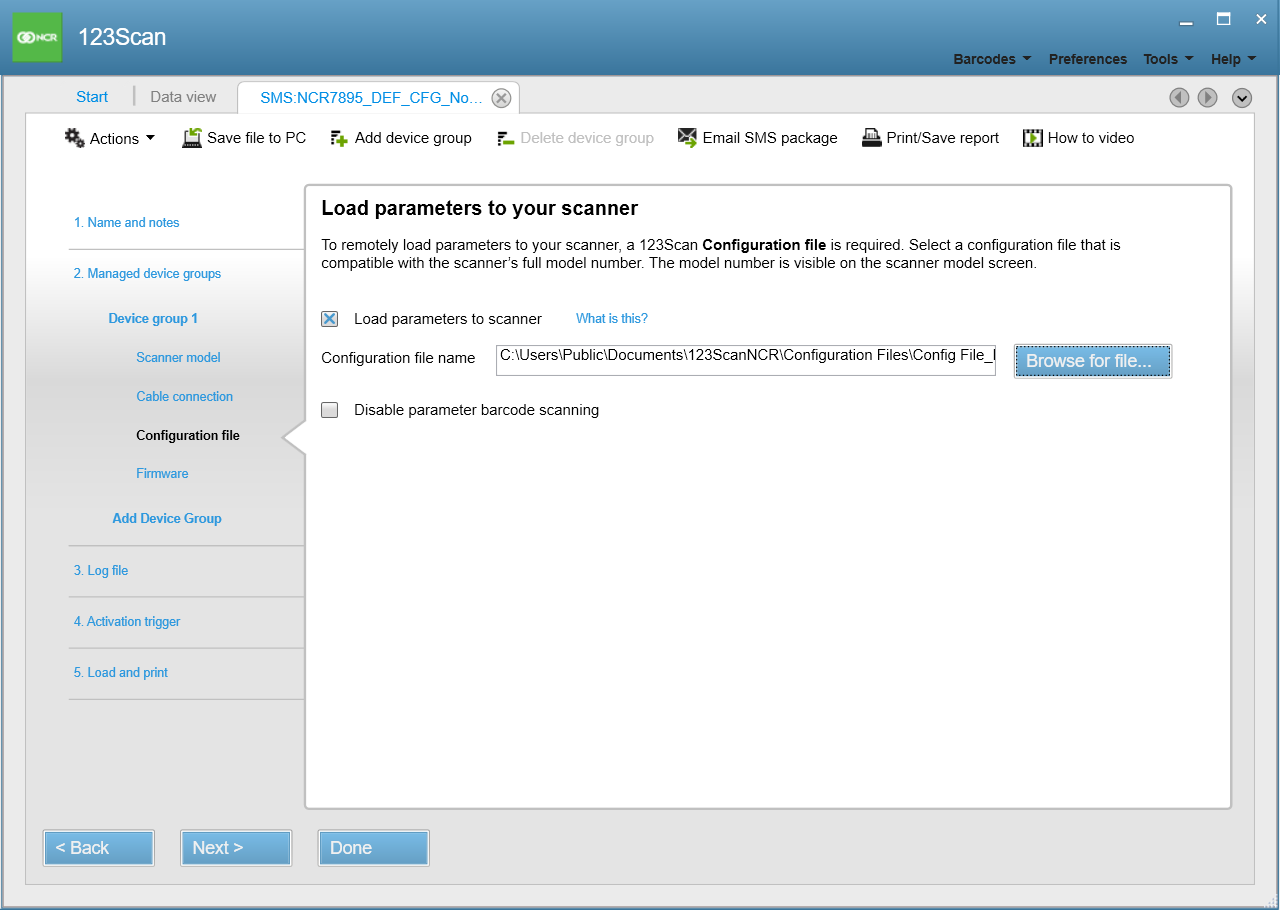Open the Help menu
1280x910 pixels.
[x=1234, y=59]
